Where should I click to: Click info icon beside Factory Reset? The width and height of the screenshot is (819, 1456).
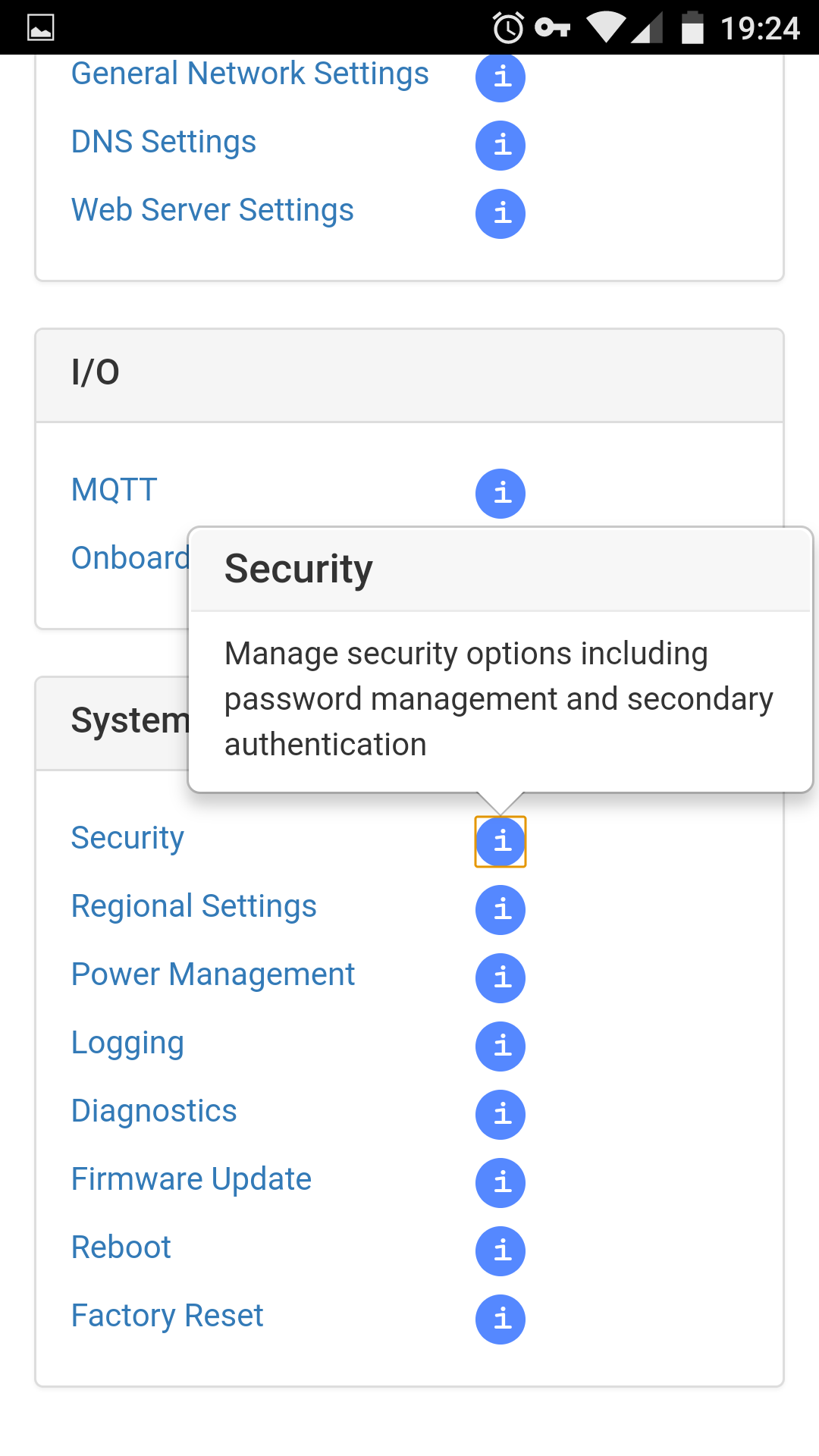pyautogui.click(x=500, y=1319)
